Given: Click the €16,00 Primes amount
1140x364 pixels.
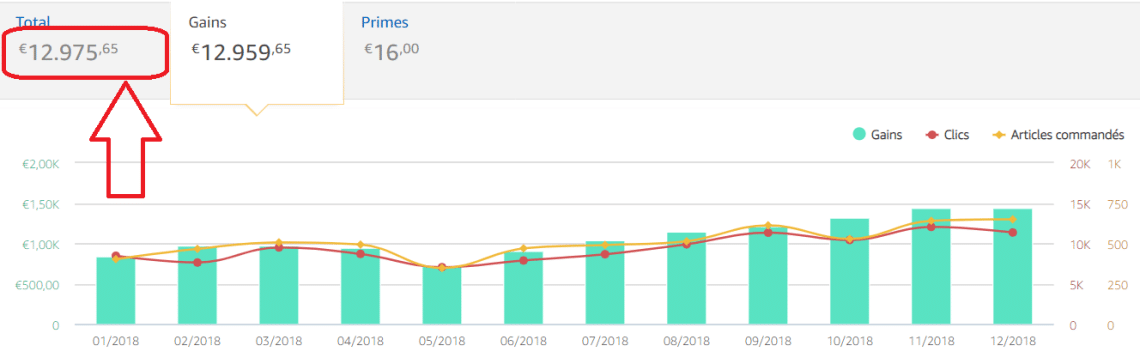Looking at the screenshot, I should click(x=391, y=51).
